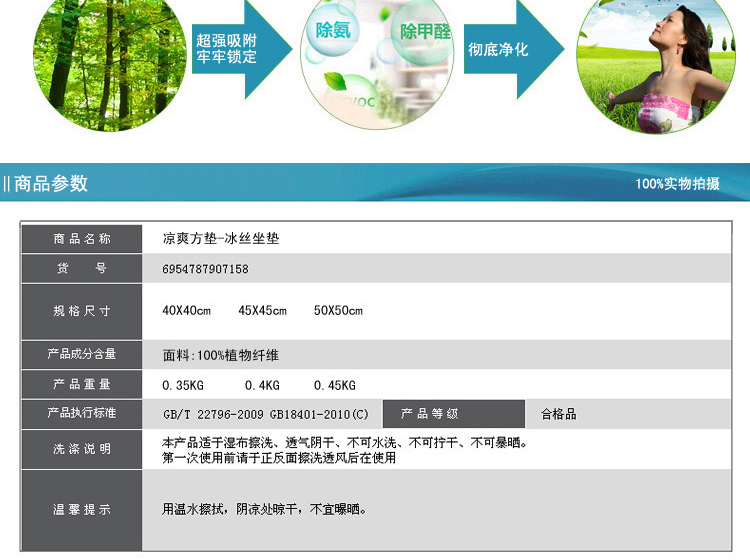
Task: Click the 除氨 bubble
Action: coord(332,31)
